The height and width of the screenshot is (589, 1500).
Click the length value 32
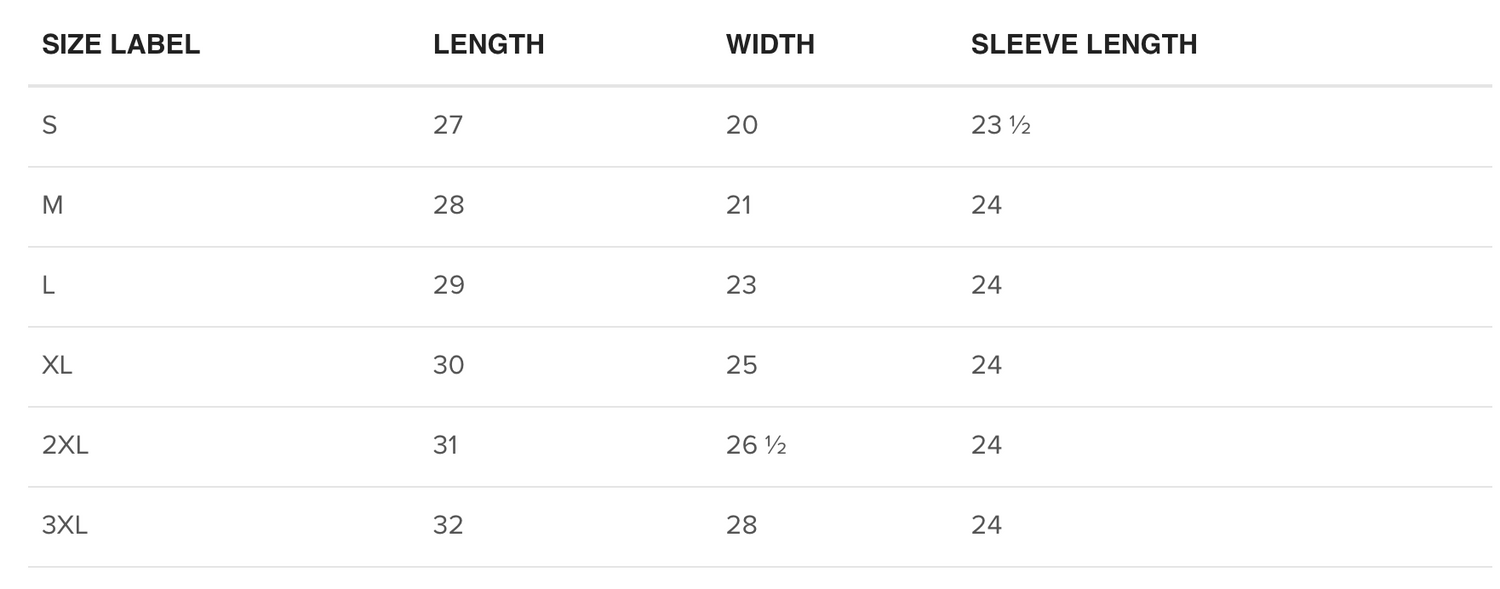(448, 525)
